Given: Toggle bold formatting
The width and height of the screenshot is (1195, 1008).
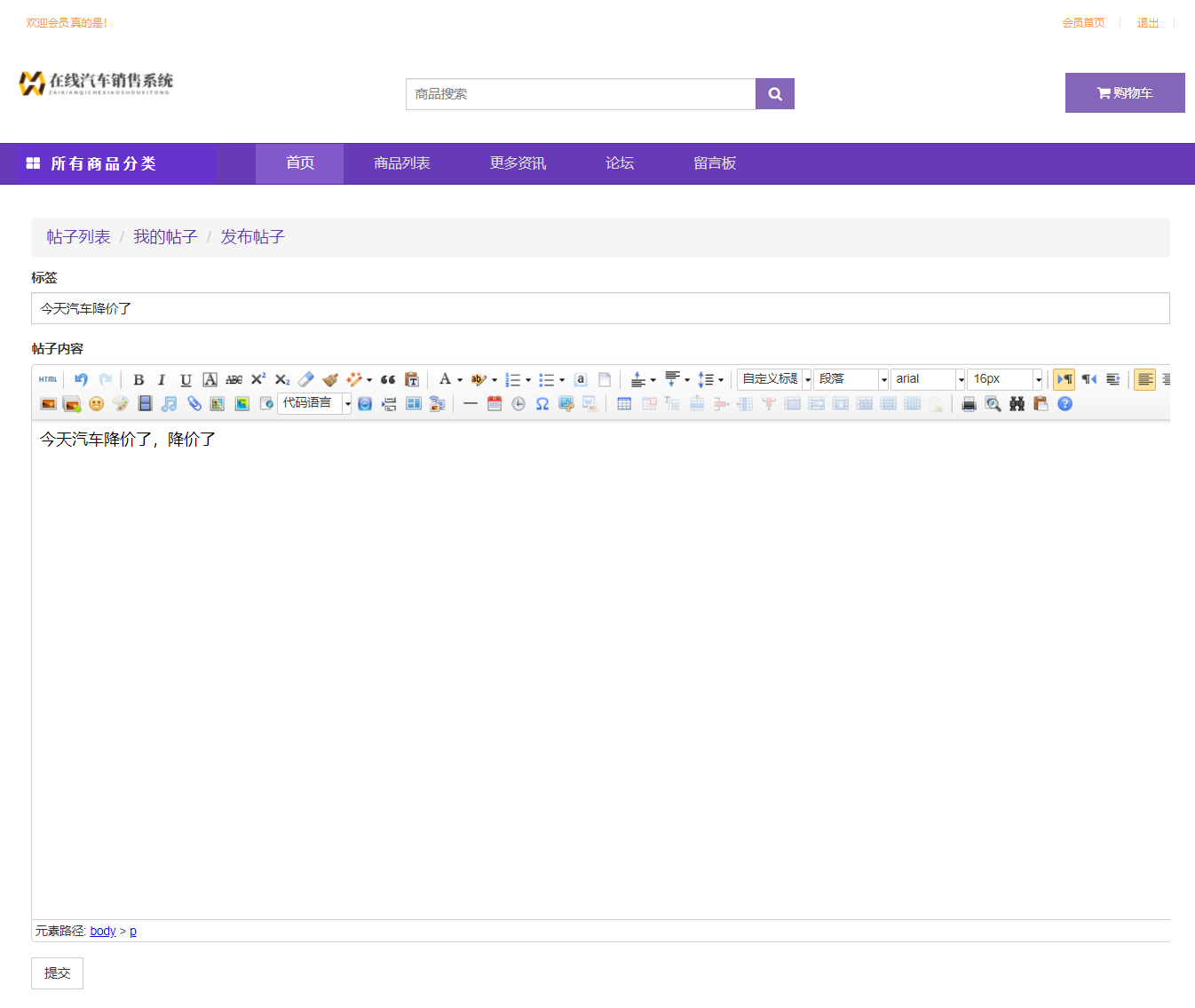Looking at the screenshot, I should [x=138, y=379].
